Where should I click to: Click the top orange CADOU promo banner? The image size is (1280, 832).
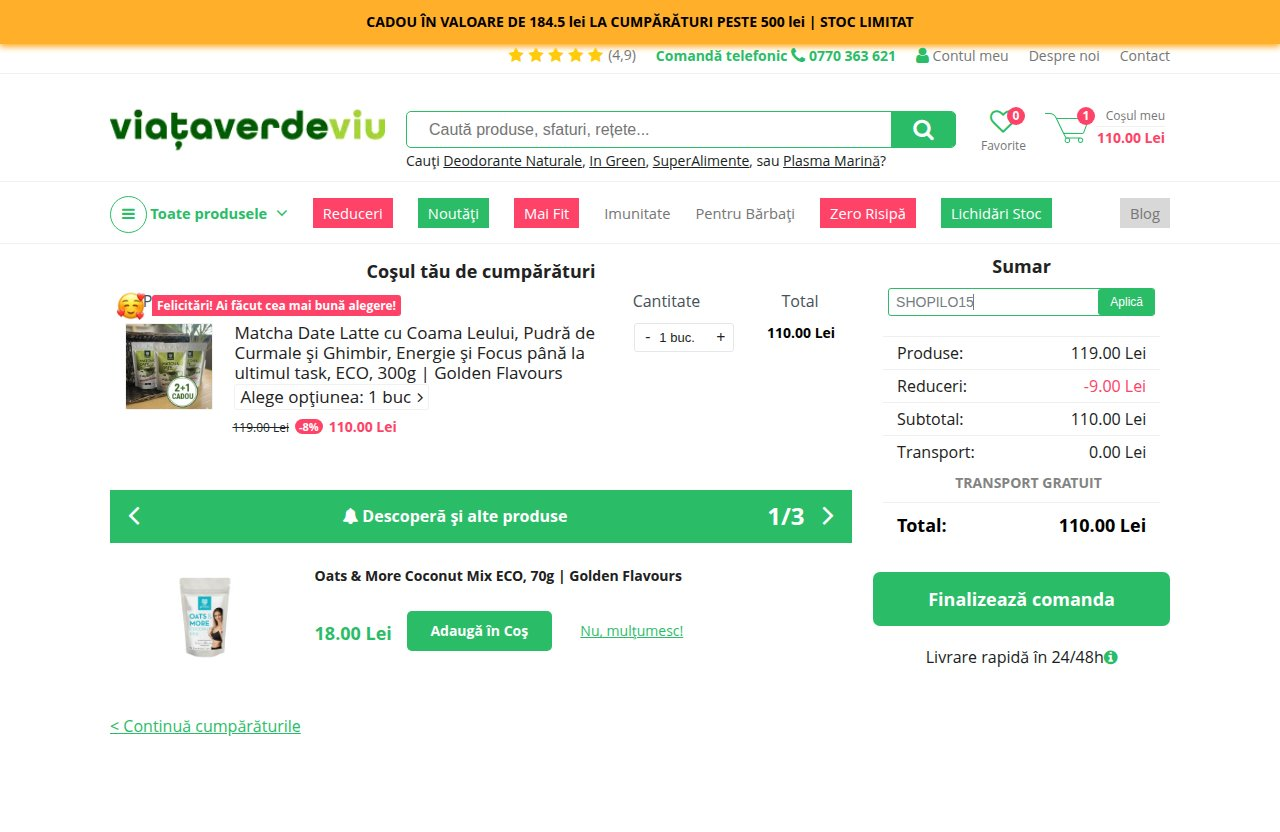640,22
